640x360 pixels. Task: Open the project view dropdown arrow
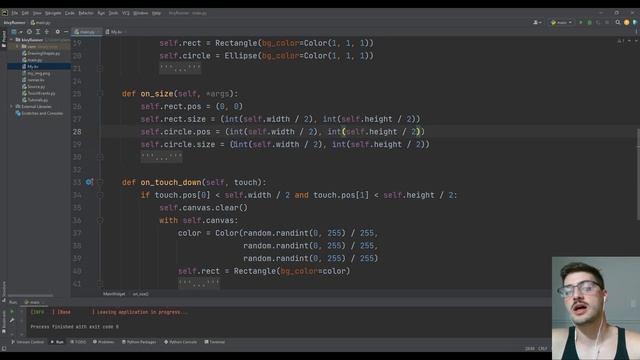[20, 32]
